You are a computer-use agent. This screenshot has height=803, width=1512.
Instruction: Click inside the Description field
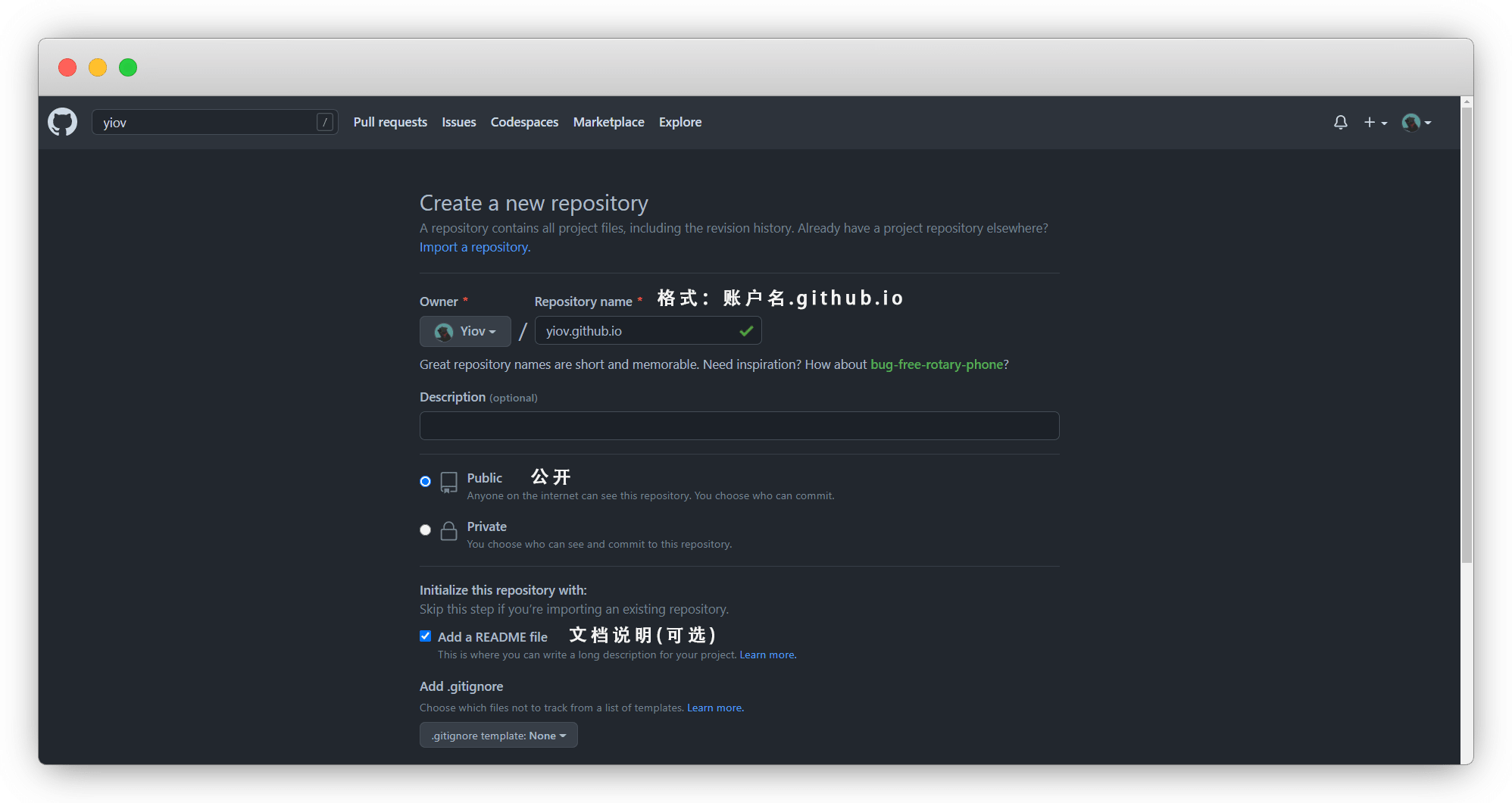(739, 426)
